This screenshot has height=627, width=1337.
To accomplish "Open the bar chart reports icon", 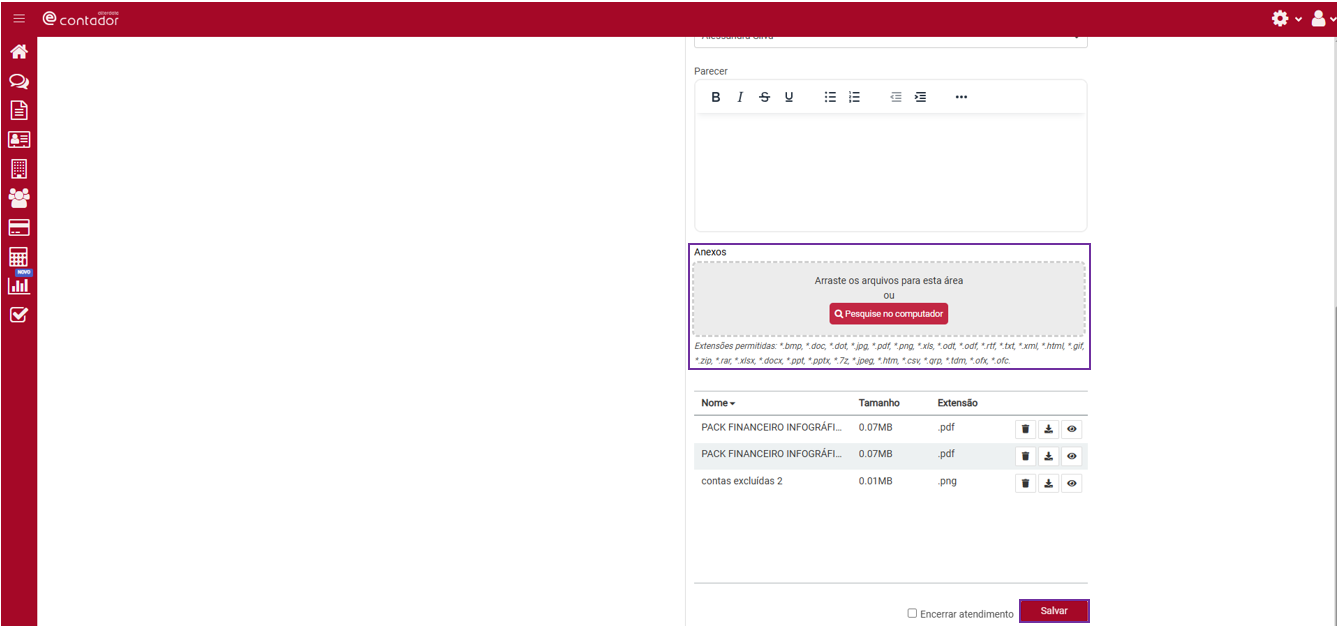I will (x=18, y=286).
